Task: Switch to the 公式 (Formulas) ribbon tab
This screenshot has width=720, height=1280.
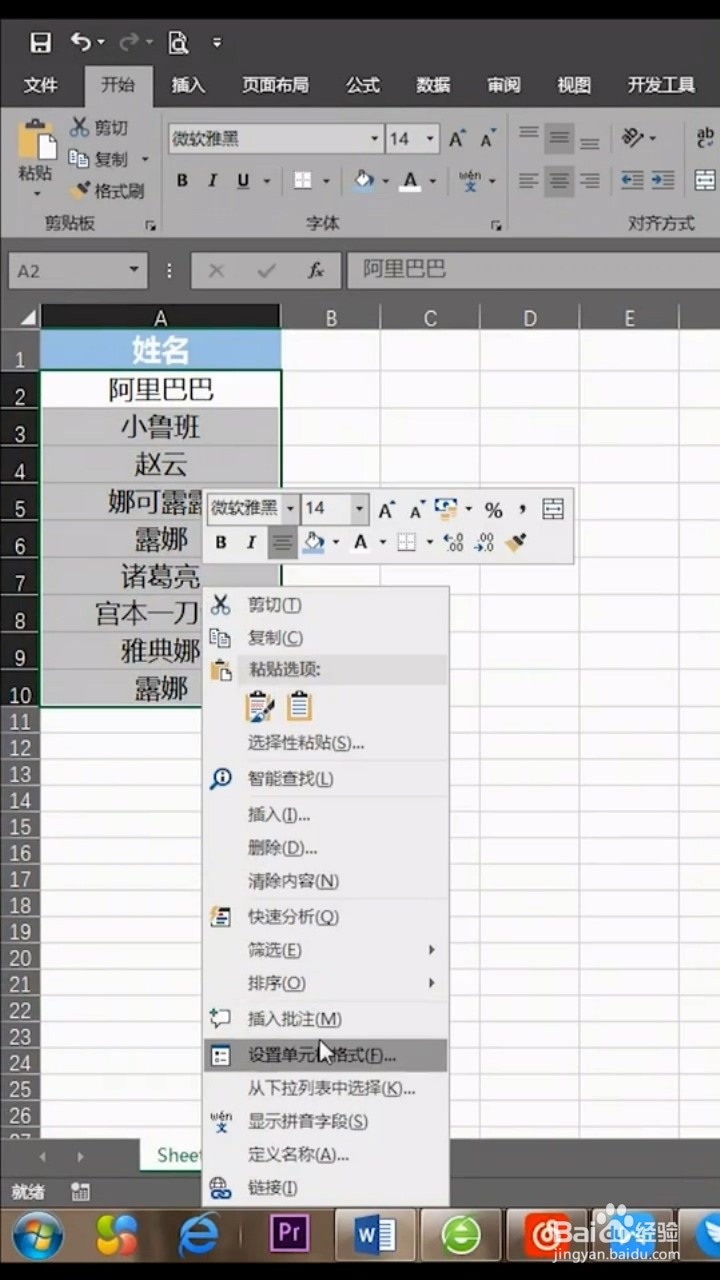Action: [x=363, y=86]
